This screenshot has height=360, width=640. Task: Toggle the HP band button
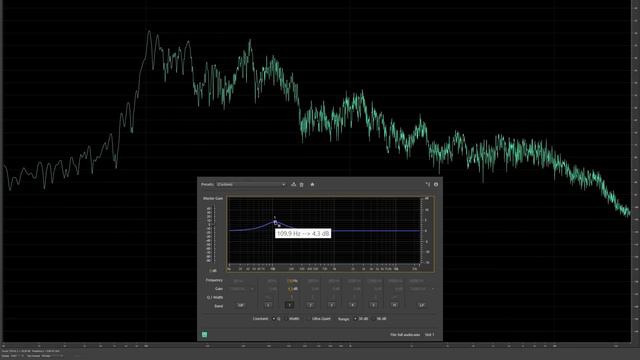[240, 305]
